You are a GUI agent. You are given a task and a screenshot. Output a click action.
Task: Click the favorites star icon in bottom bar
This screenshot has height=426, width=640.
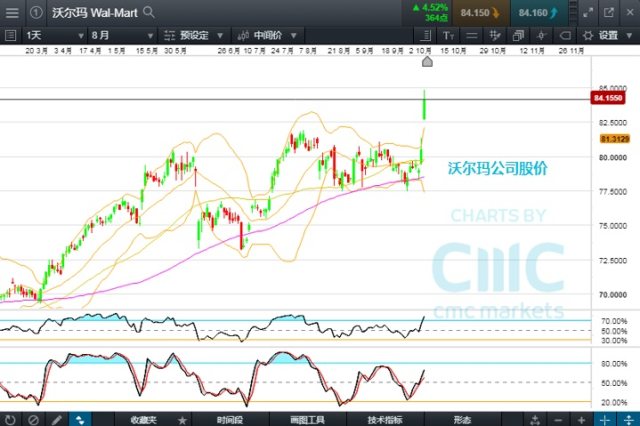pos(181,419)
